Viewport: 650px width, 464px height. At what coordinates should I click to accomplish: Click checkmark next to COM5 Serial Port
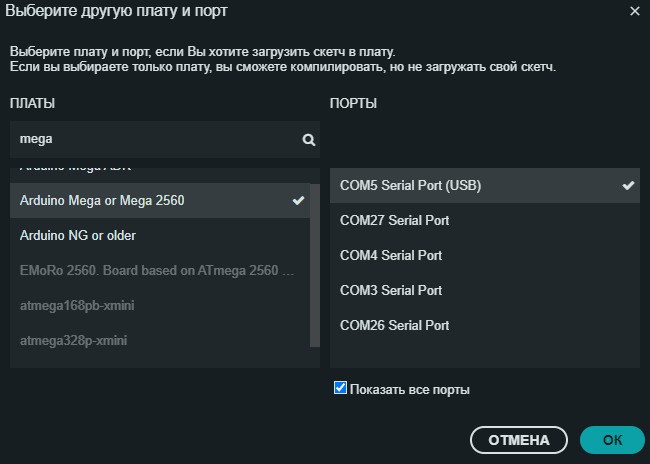[x=627, y=185]
